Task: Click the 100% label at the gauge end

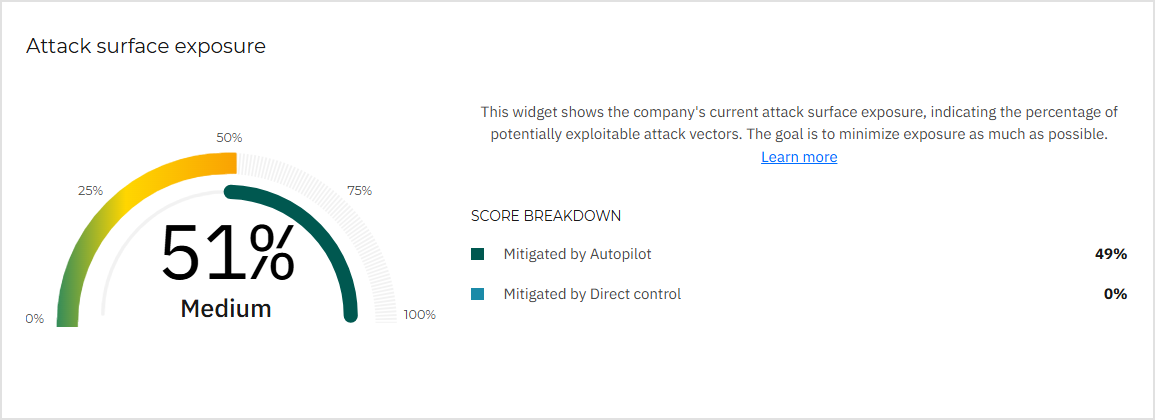Action: [419, 314]
